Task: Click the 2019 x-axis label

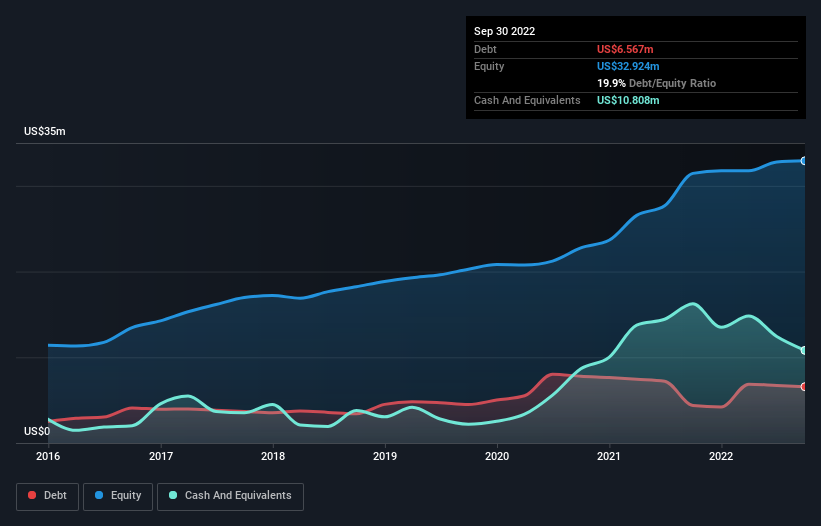Action: (x=385, y=456)
